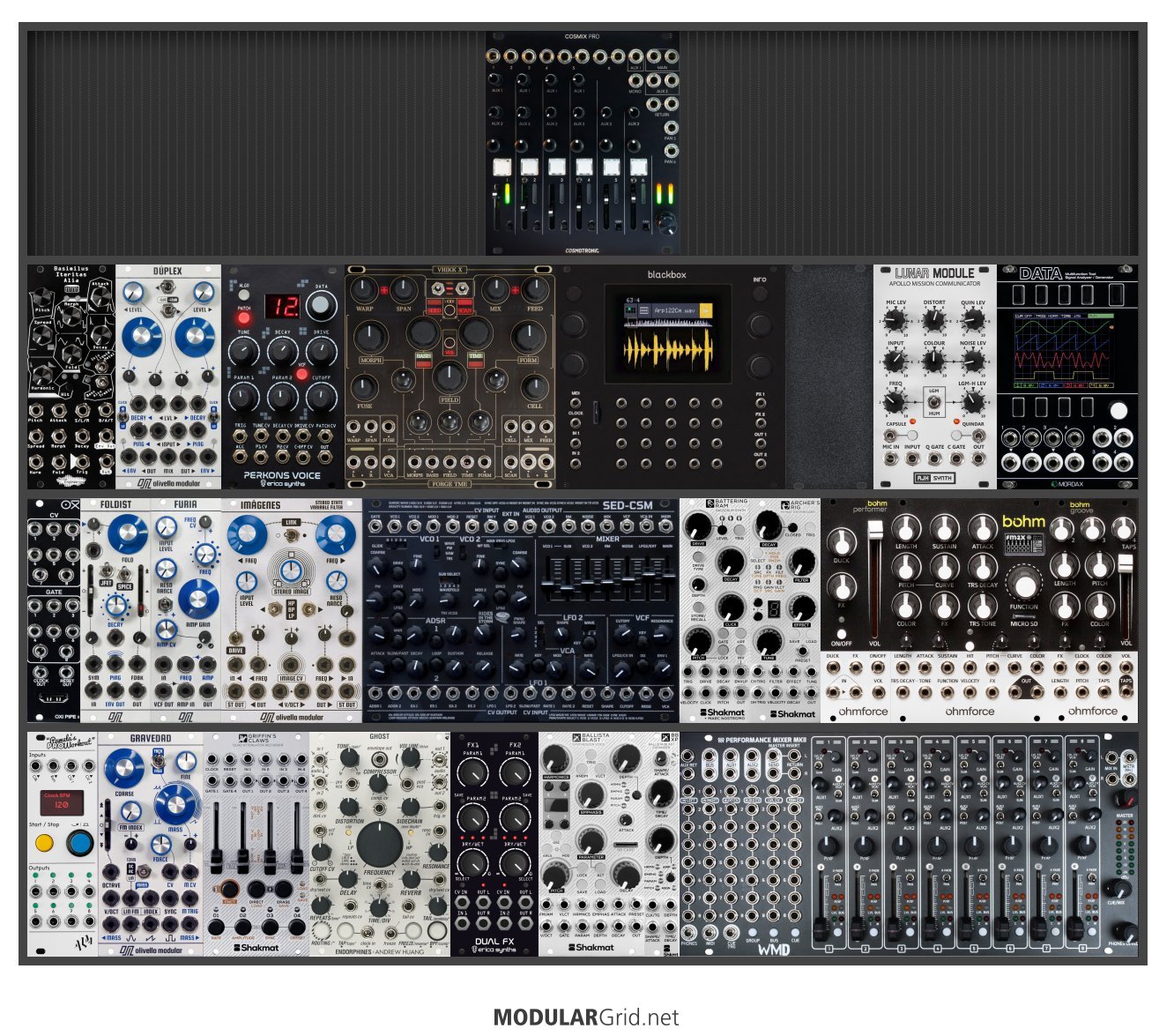Click the white button on Cosmix Pro channel 6
The width and height of the screenshot is (1174, 1036).
[639, 168]
